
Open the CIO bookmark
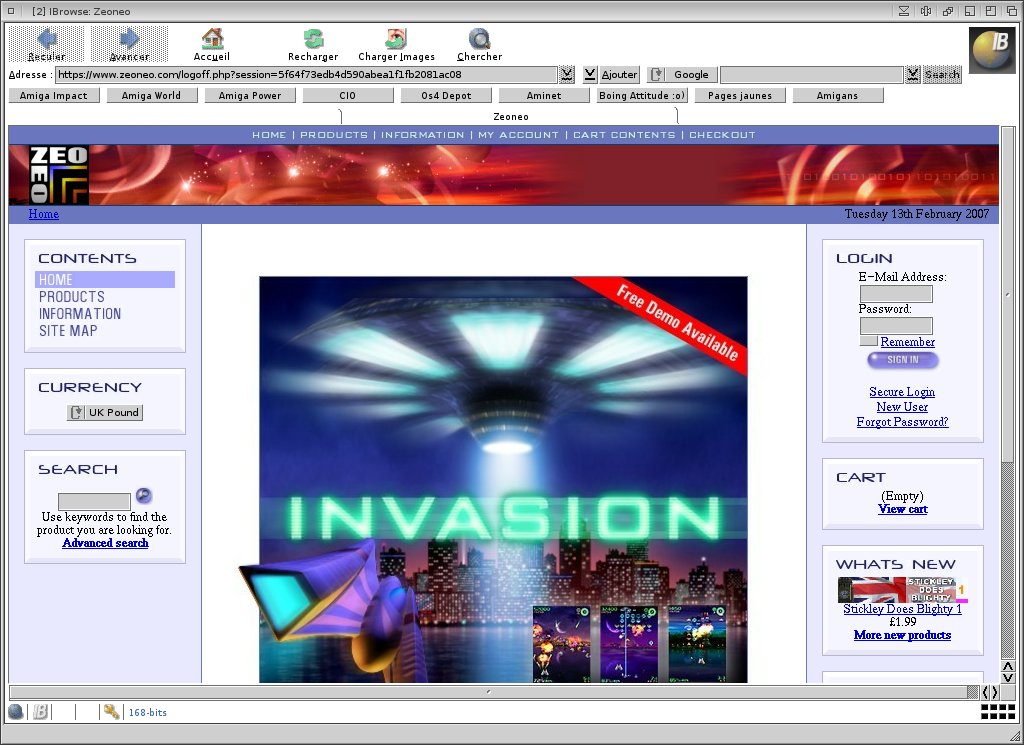tap(347, 95)
